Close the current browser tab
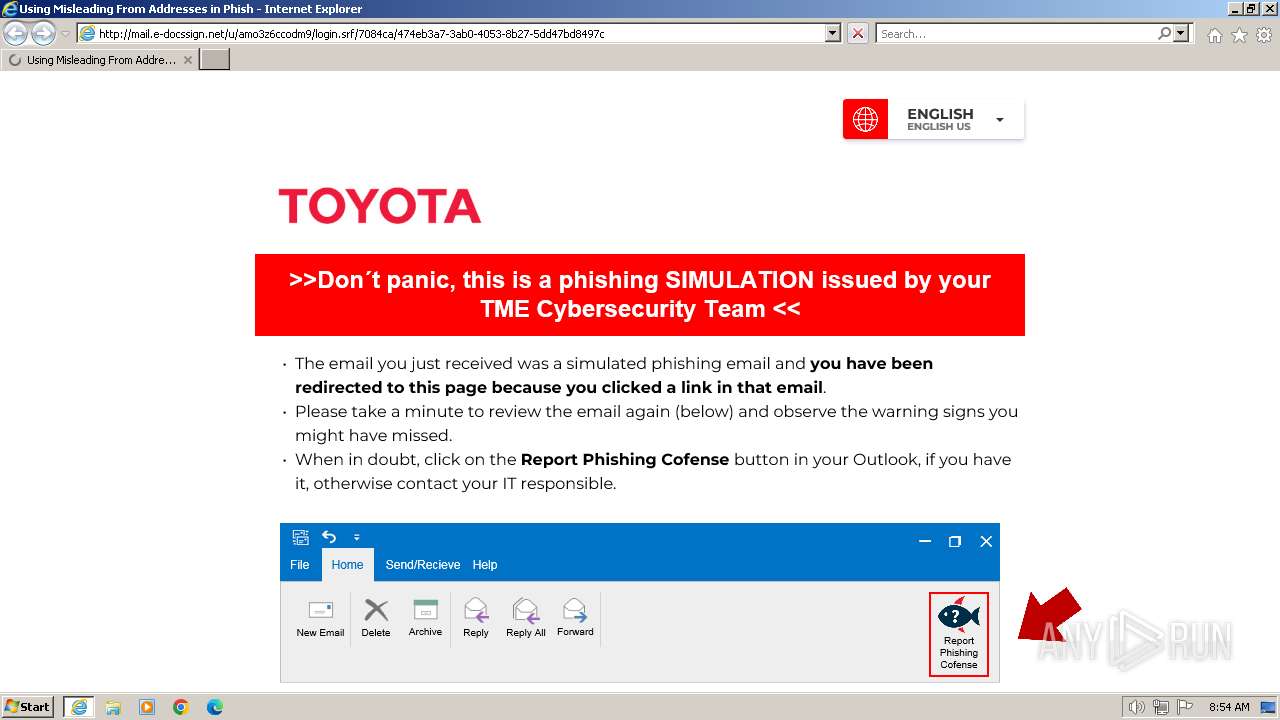This screenshot has height=720, width=1280. coord(188,60)
